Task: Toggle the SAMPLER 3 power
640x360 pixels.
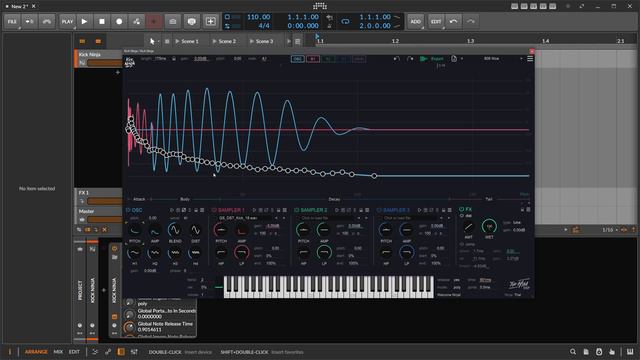Action: (379, 210)
